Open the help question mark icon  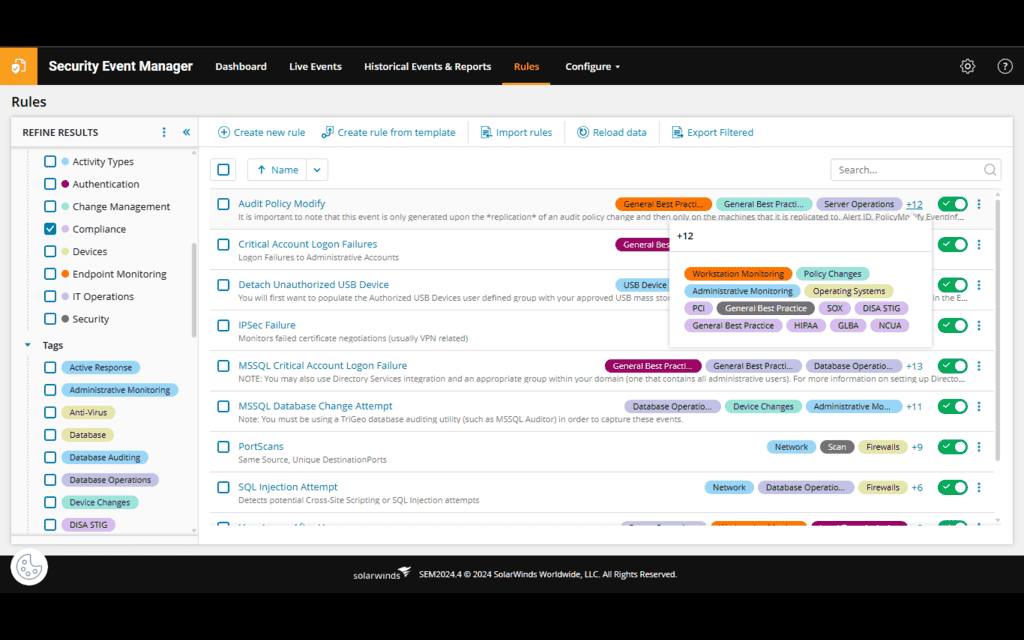click(x=1004, y=66)
